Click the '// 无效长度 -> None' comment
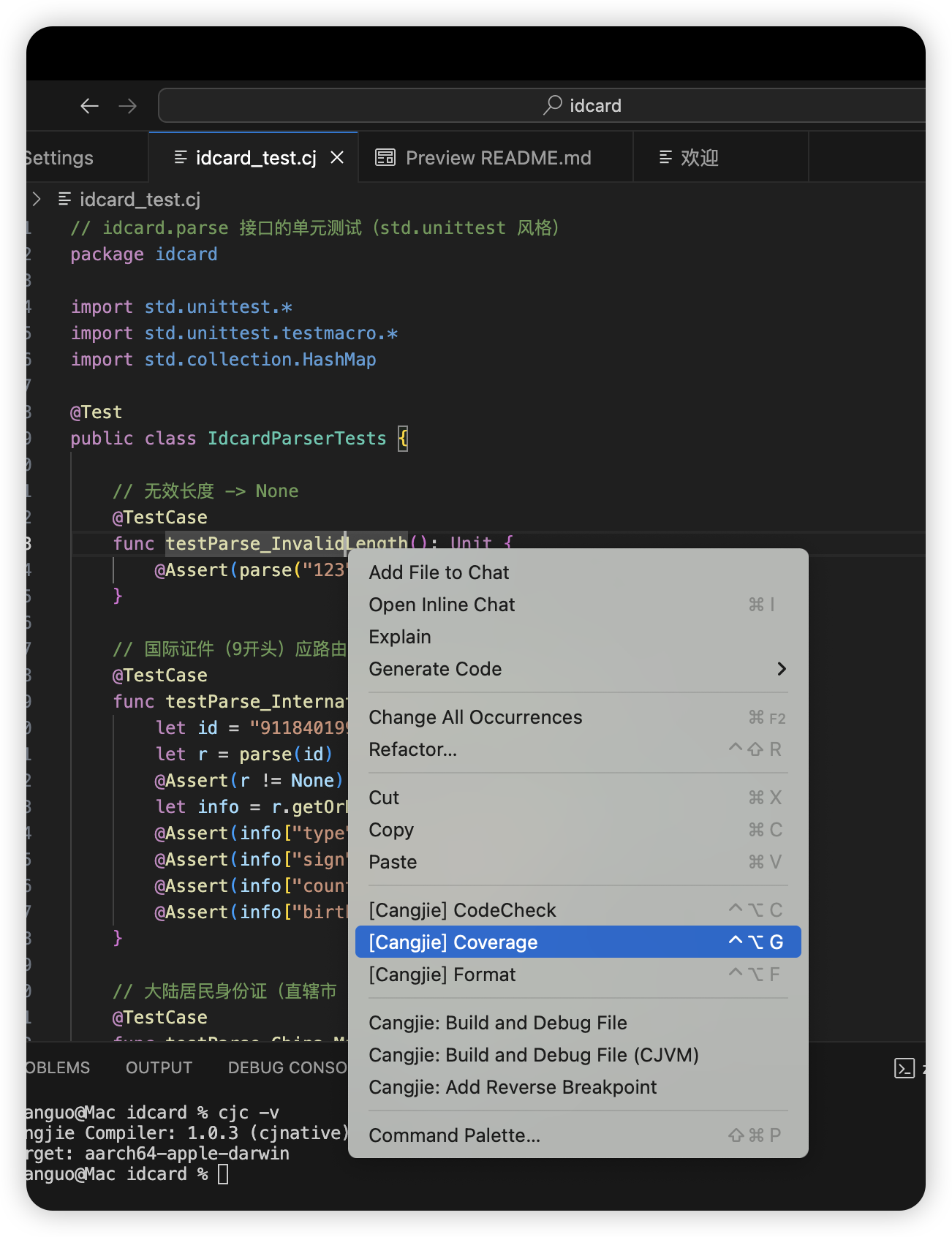Screen dimensions: 952x1237 pos(205,491)
